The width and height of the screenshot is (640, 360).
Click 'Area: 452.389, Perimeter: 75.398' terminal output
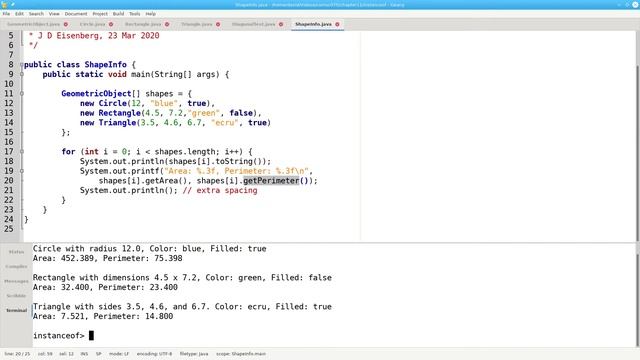click(108, 258)
